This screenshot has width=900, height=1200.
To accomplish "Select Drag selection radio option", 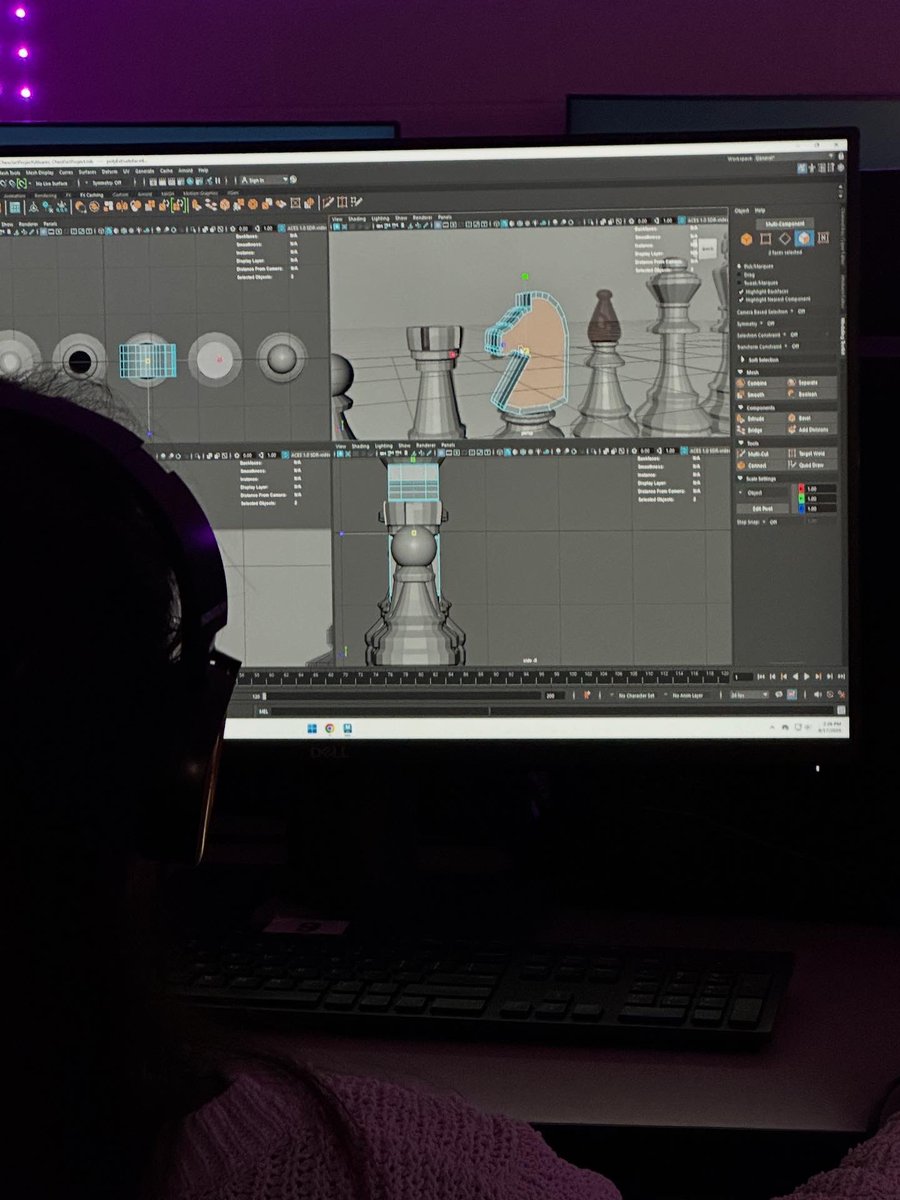I will tap(739, 275).
